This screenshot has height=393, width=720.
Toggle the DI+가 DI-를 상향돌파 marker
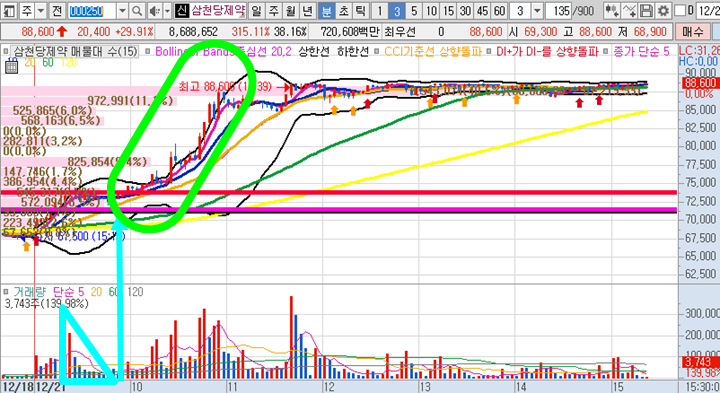pyautogui.click(x=489, y=51)
